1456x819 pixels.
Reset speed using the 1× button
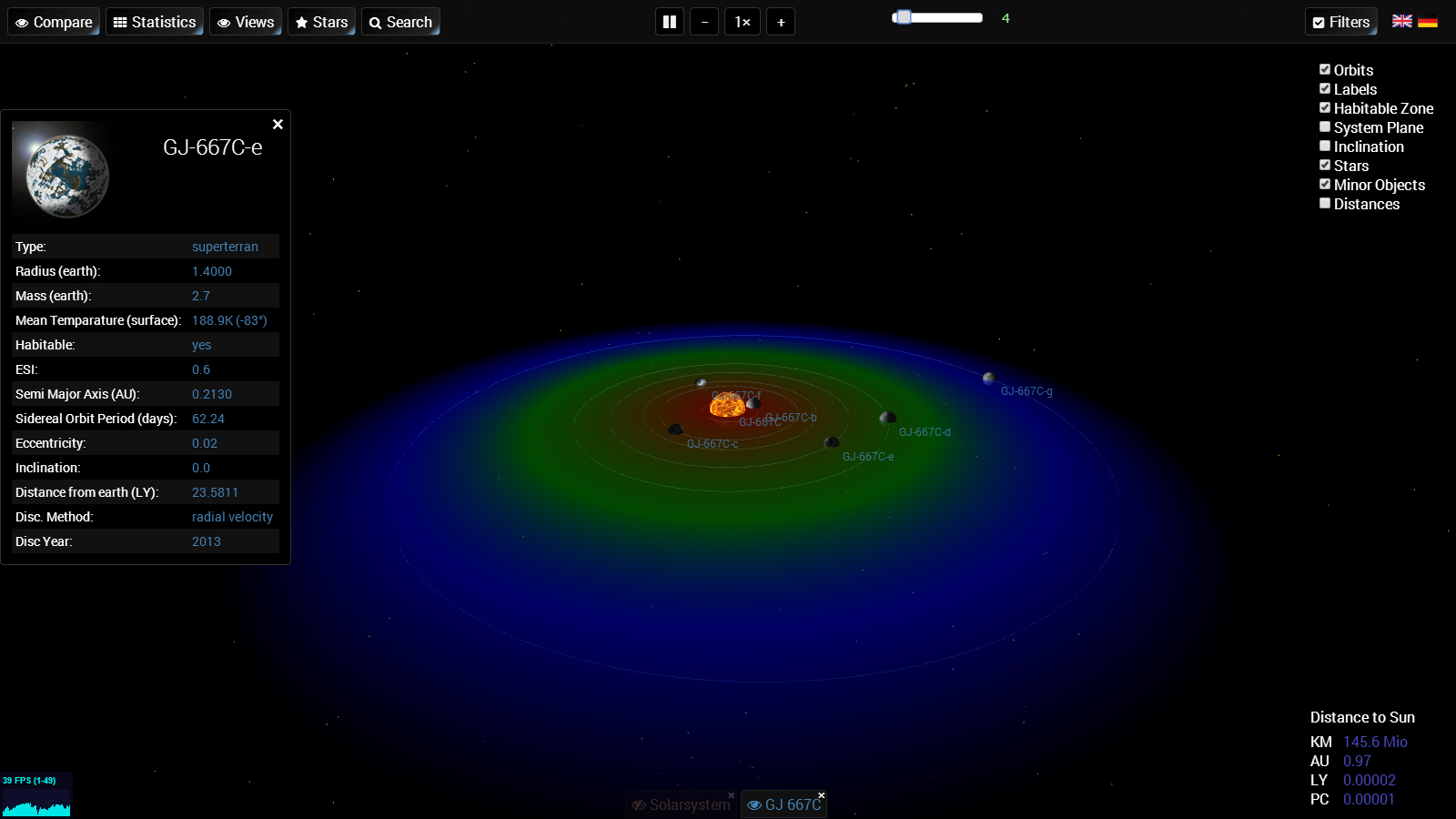pos(743,22)
